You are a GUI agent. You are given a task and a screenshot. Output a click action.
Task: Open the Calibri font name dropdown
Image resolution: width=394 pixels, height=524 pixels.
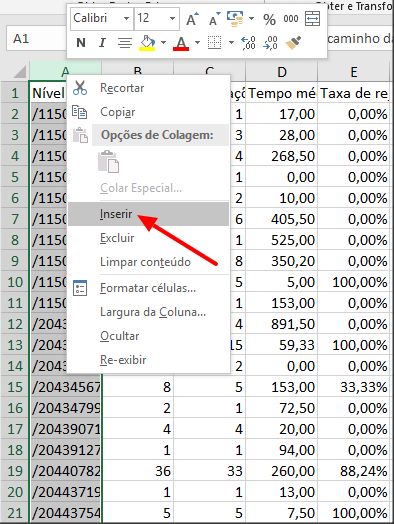click(x=126, y=18)
